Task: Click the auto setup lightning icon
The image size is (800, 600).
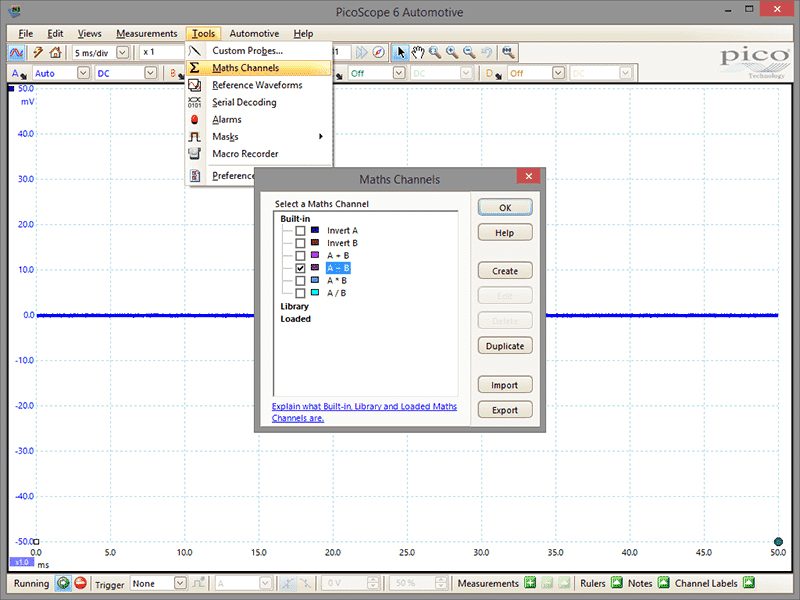Action: pyautogui.click(x=38, y=52)
